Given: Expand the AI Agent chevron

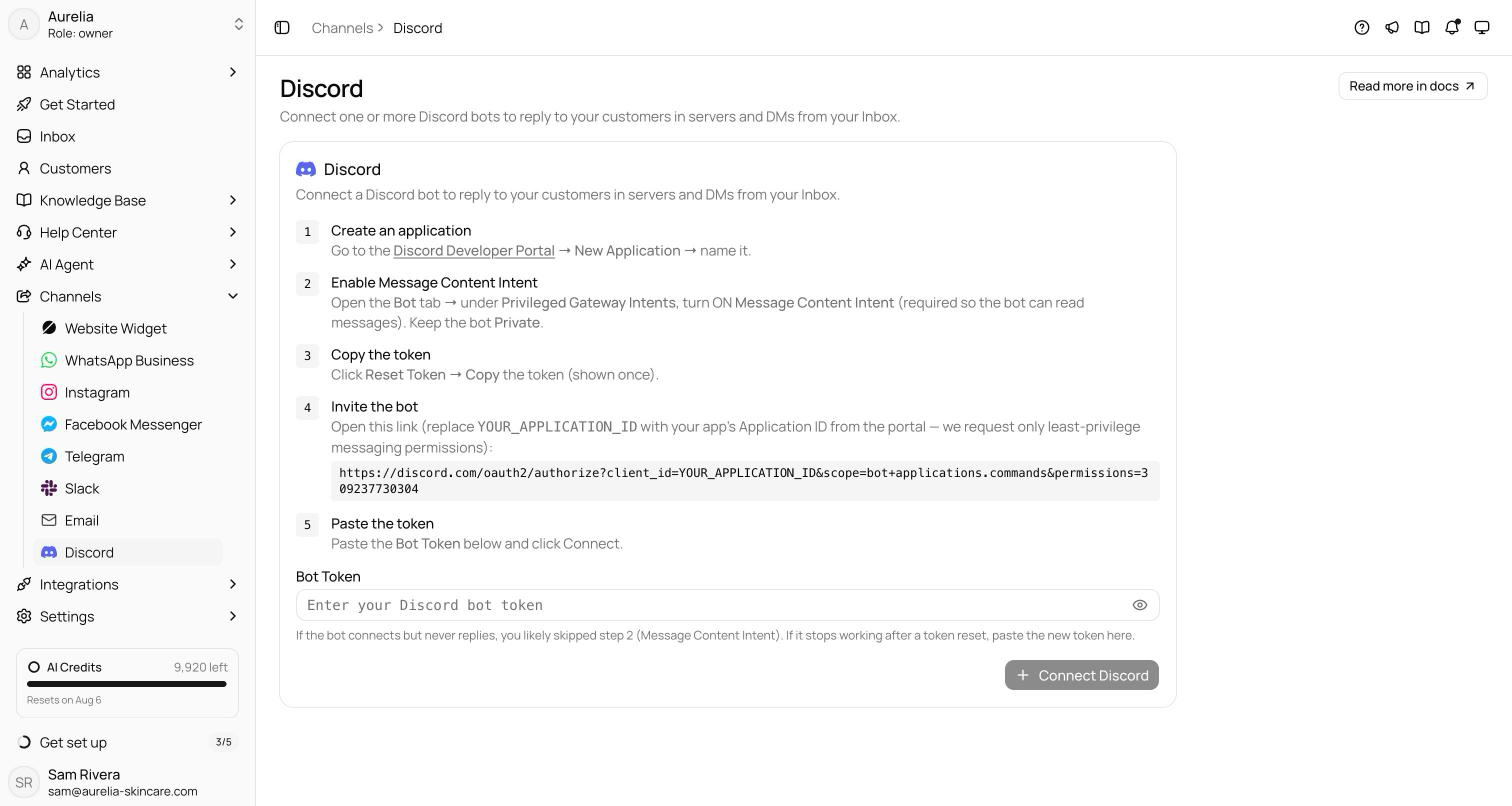Looking at the screenshot, I should [x=233, y=264].
